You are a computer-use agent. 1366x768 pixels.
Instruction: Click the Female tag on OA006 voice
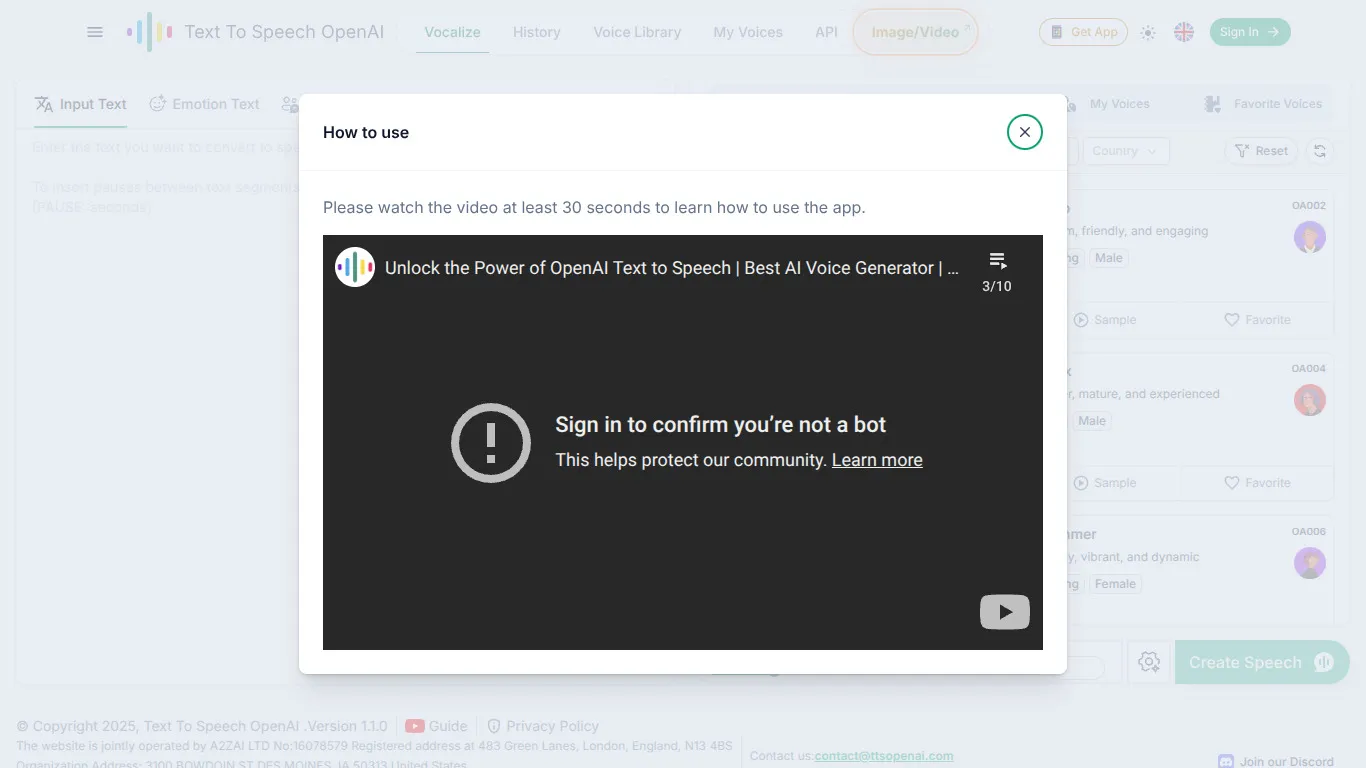[x=1115, y=584]
